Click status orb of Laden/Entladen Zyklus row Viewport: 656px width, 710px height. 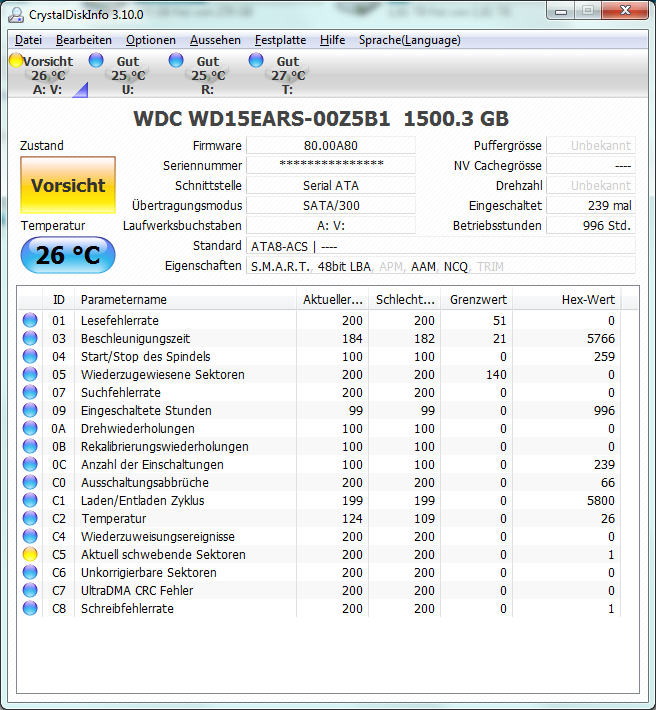tap(30, 500)
